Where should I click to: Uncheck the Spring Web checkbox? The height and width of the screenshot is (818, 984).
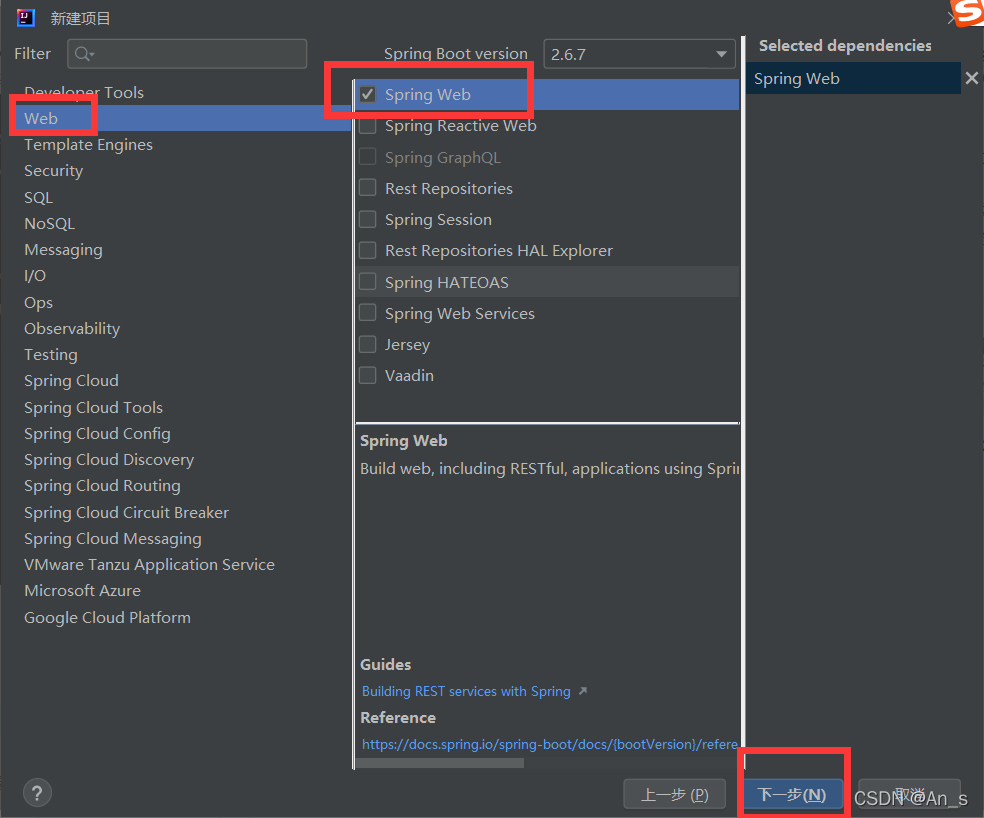tap(368, 94)
